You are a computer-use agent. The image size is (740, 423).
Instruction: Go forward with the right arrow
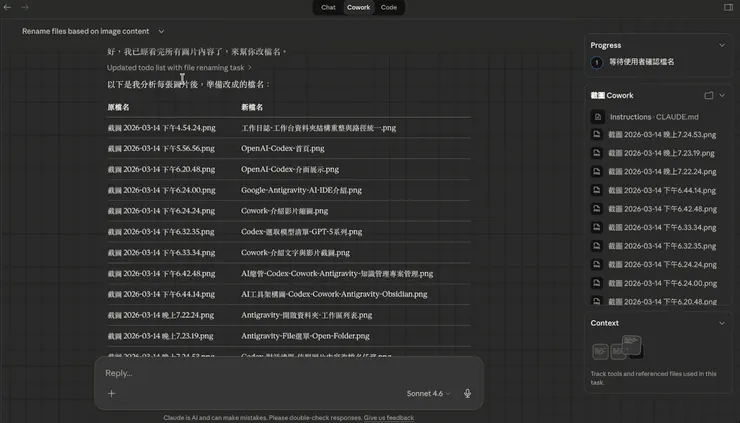point(25,7)
